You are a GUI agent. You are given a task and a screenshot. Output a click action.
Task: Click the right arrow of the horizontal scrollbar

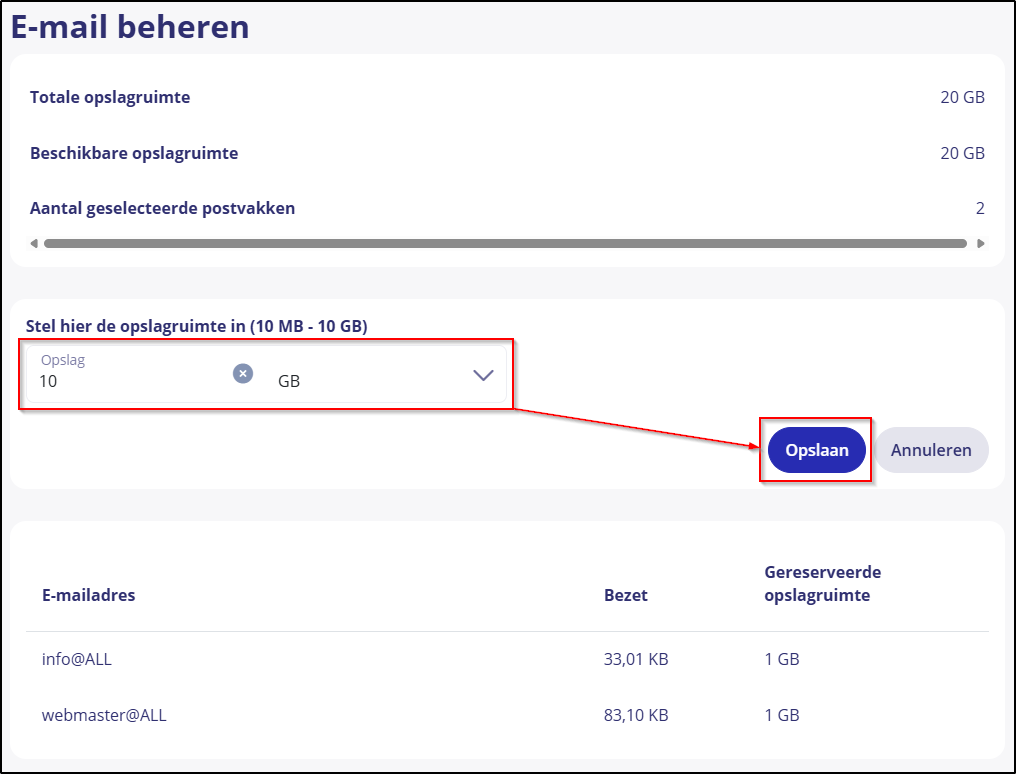click(x=981, y=243)
